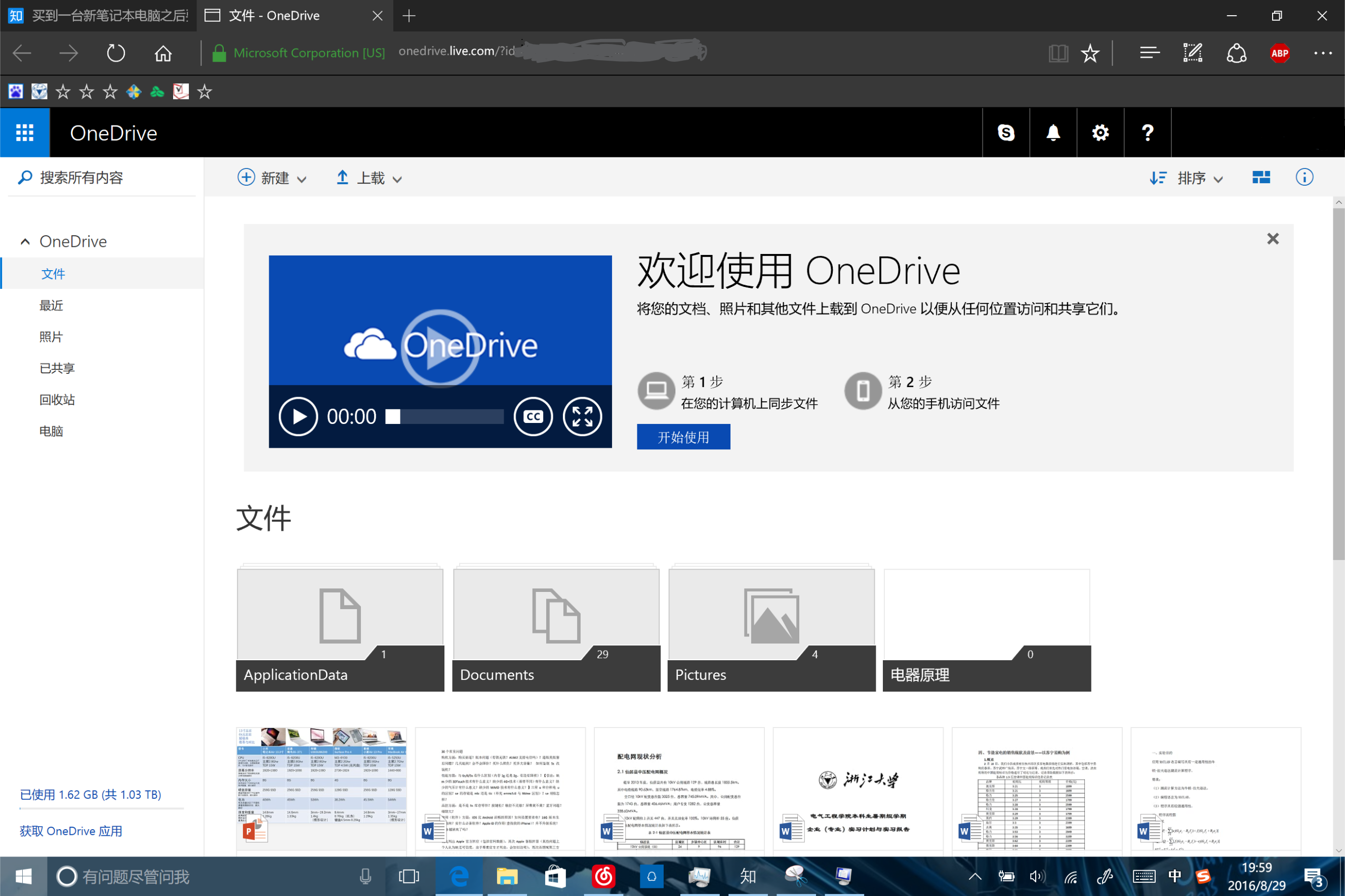
Task: Open the settings gear in OneDrive header
Action: point(1100,133)
